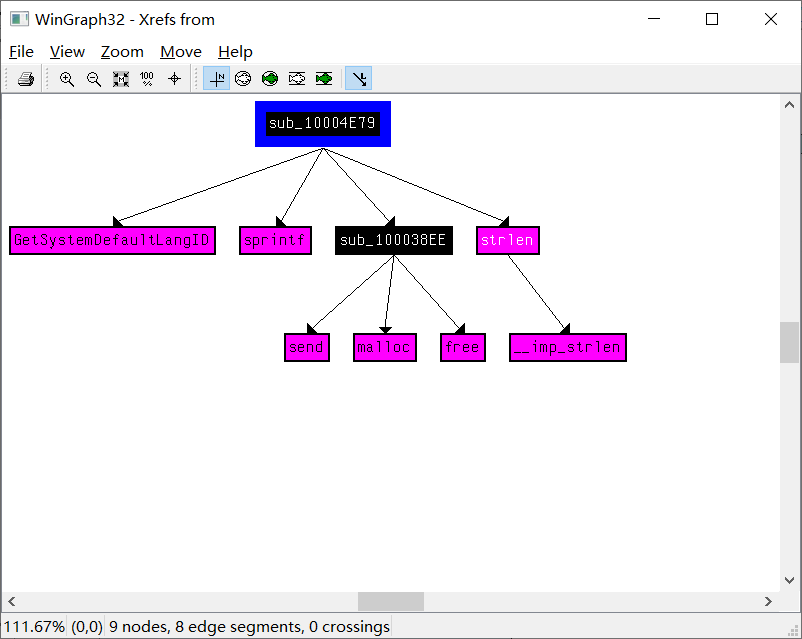Click the green rectangular fisheye view icon

click(x=324, y=79)
